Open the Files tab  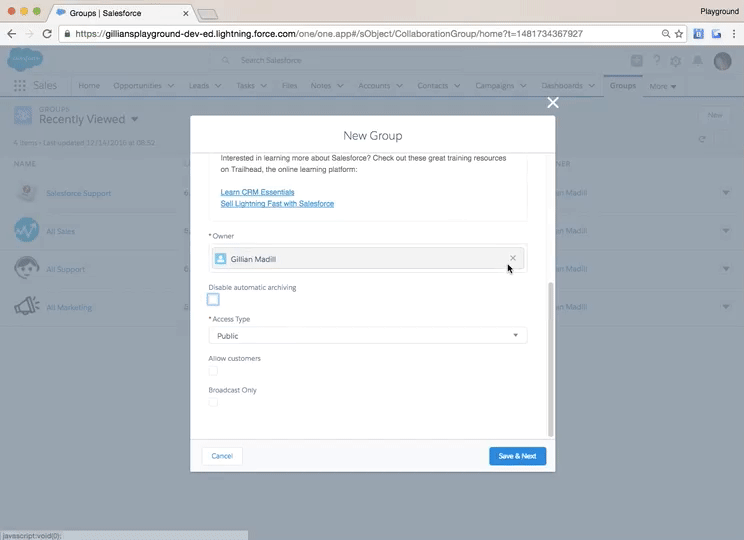pos(289,85)
